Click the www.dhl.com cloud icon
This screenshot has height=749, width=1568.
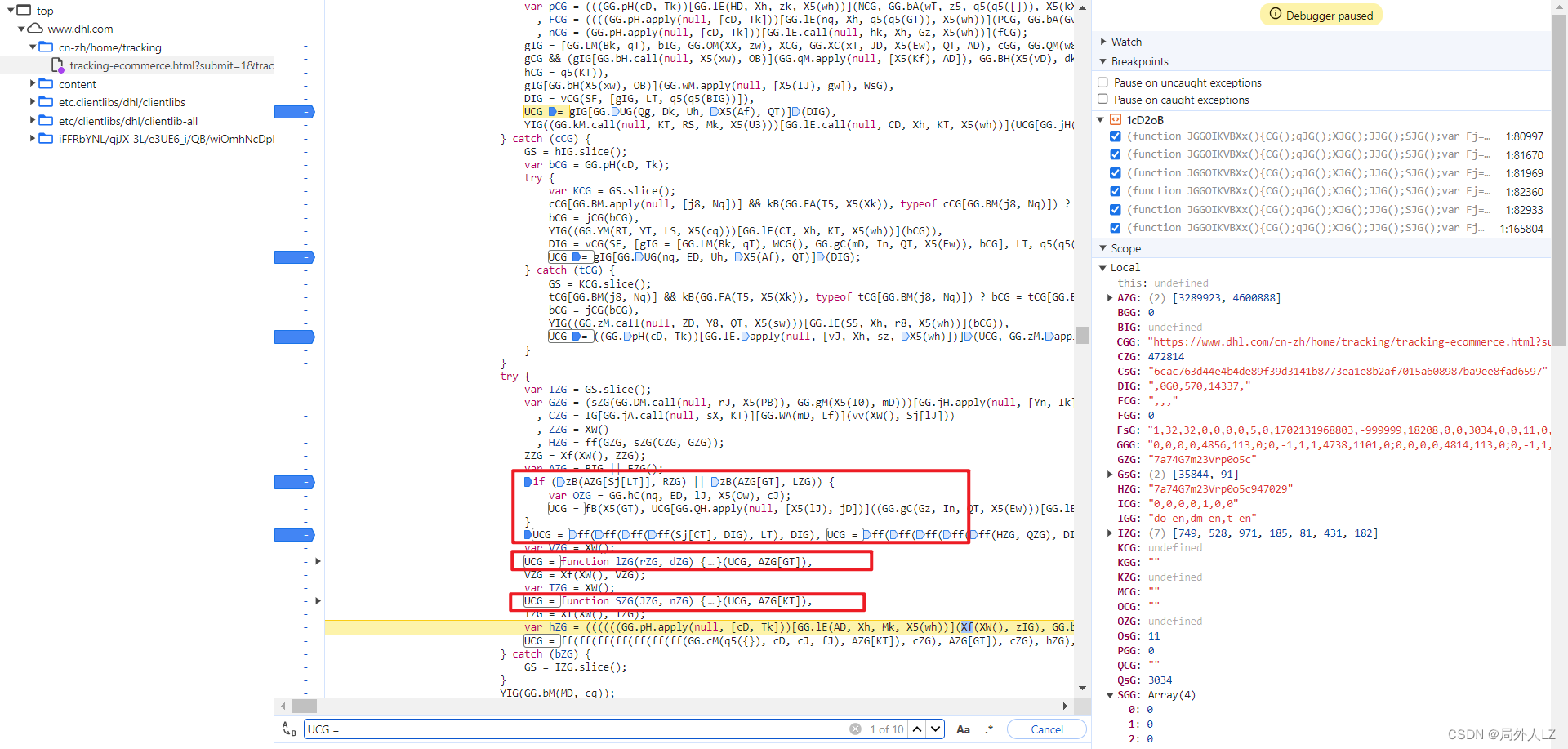35,28
